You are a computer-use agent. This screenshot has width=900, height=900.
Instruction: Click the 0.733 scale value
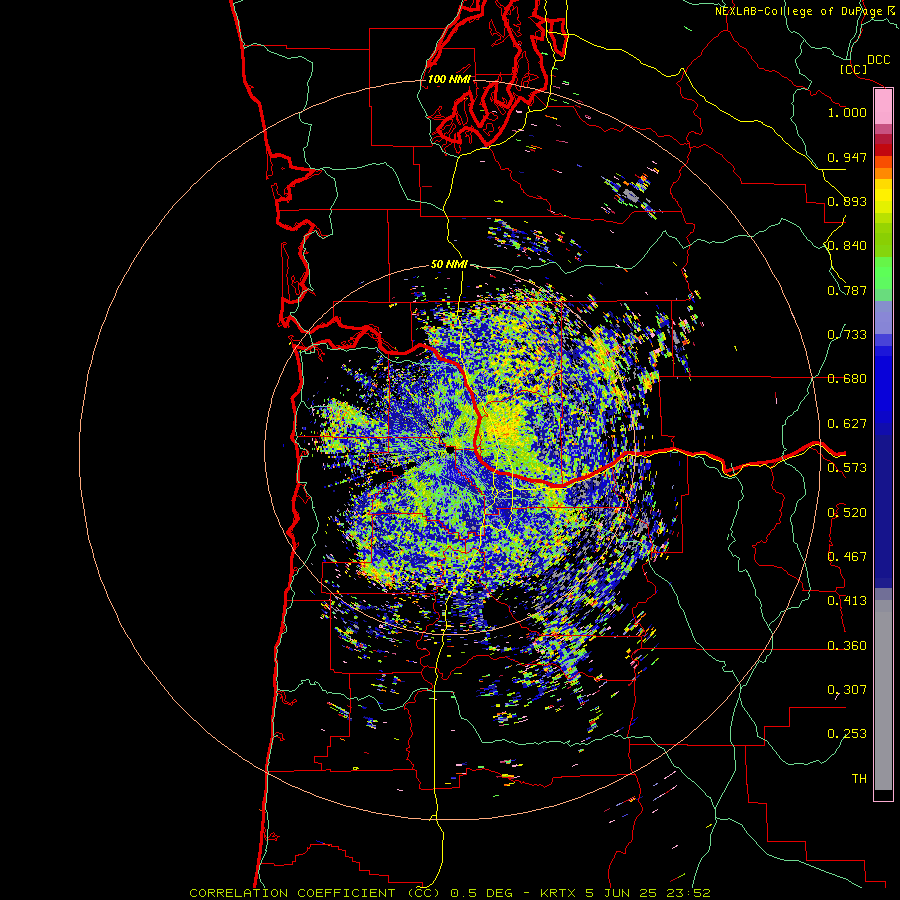pyautogui.click(x=847, y=335)
